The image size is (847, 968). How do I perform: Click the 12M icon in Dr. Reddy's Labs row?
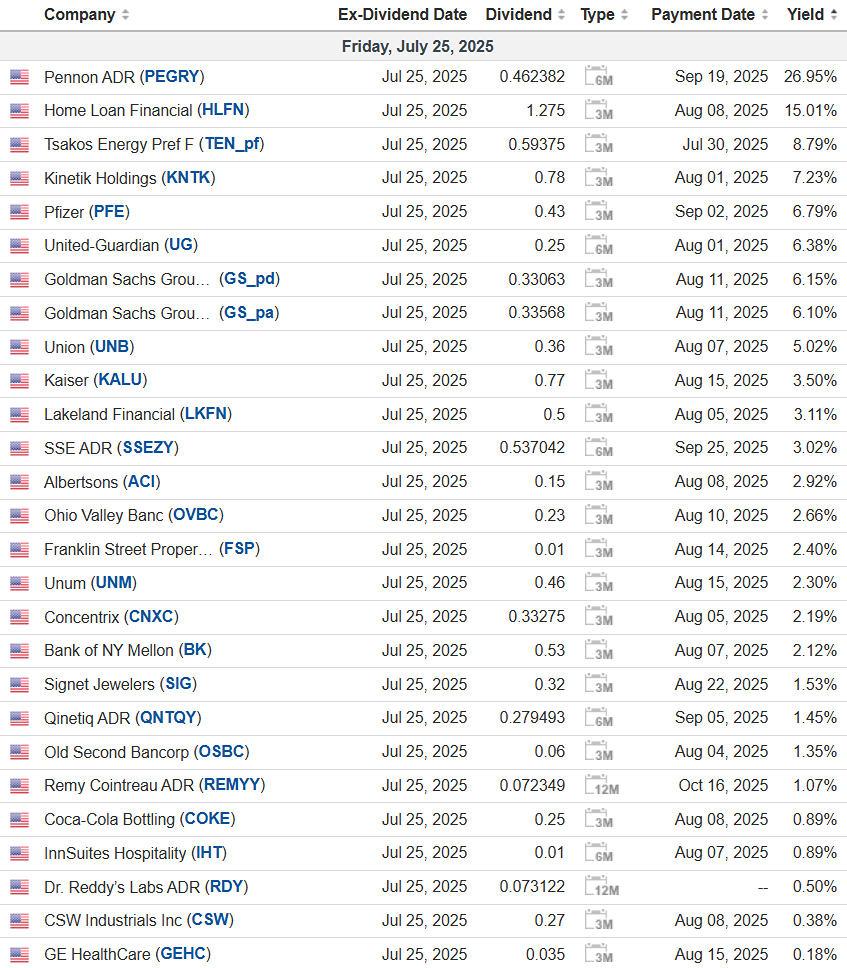[601, 887]
